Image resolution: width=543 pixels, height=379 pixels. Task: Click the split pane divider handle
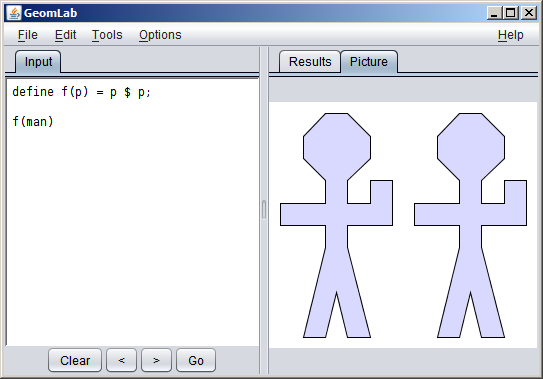click(x=264, y=210)
